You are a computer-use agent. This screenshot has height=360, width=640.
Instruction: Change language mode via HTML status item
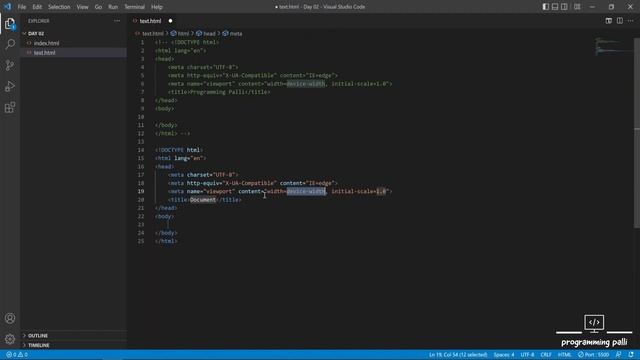[x=564, y=355]
